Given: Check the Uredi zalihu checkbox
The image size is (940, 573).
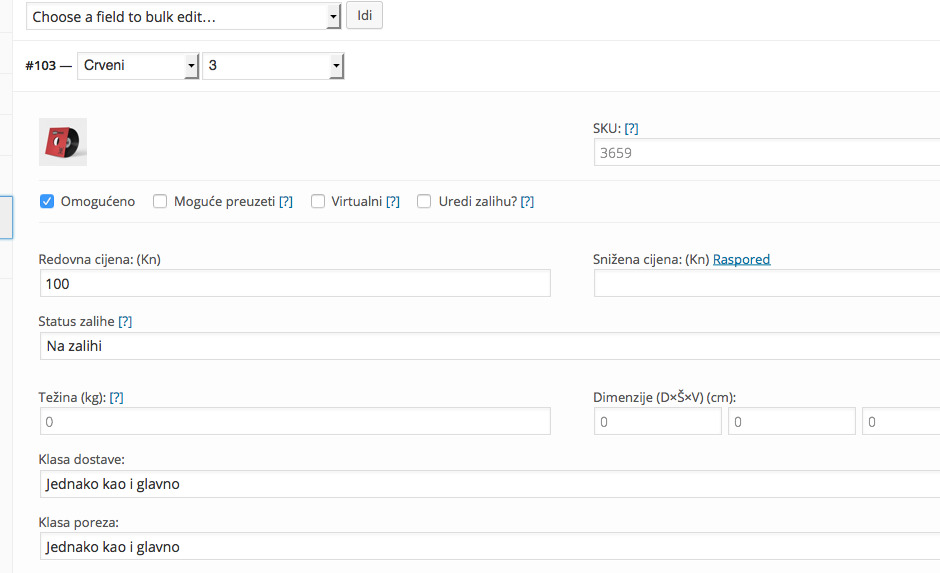Looking at the screenshot, I should pyautogui.click(x=424, y=201).
